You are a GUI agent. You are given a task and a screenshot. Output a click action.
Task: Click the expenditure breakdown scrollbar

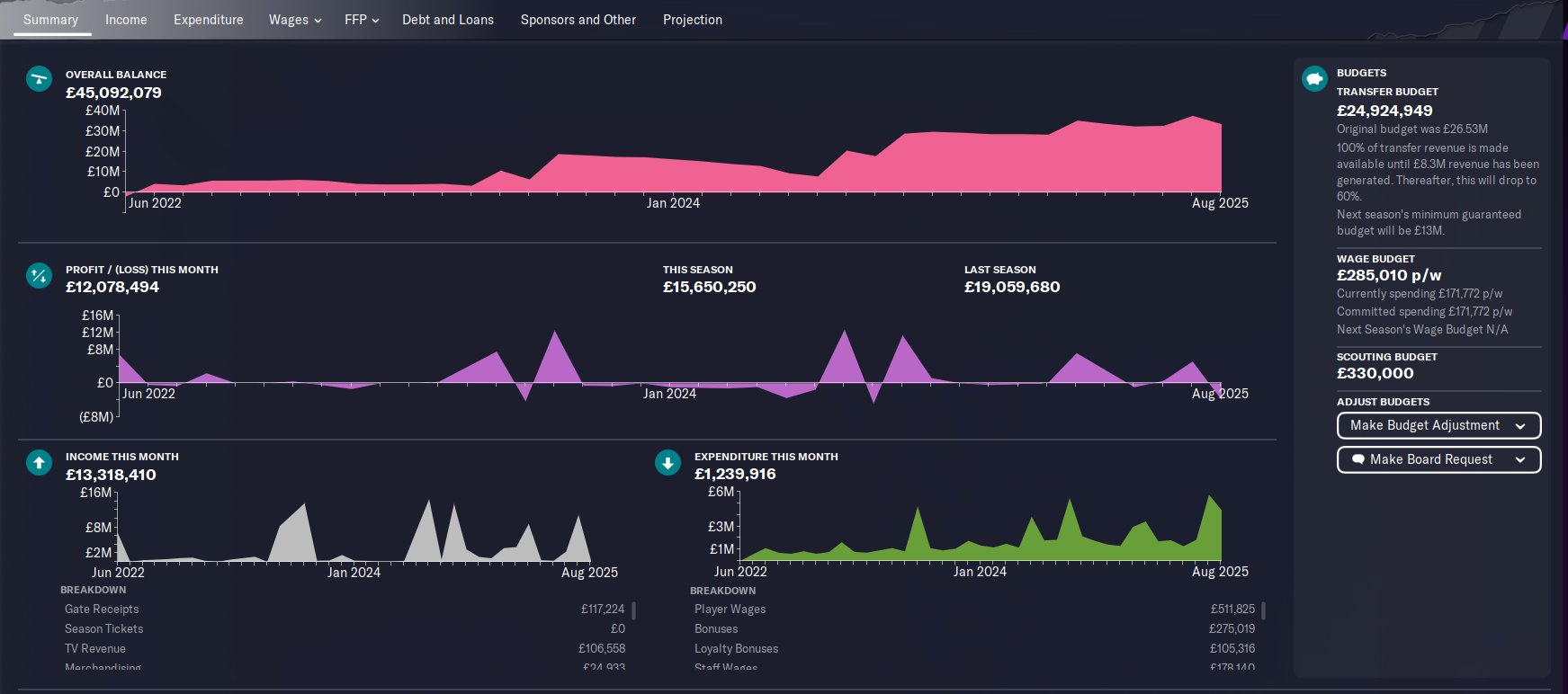click(x=1263, y=610)
